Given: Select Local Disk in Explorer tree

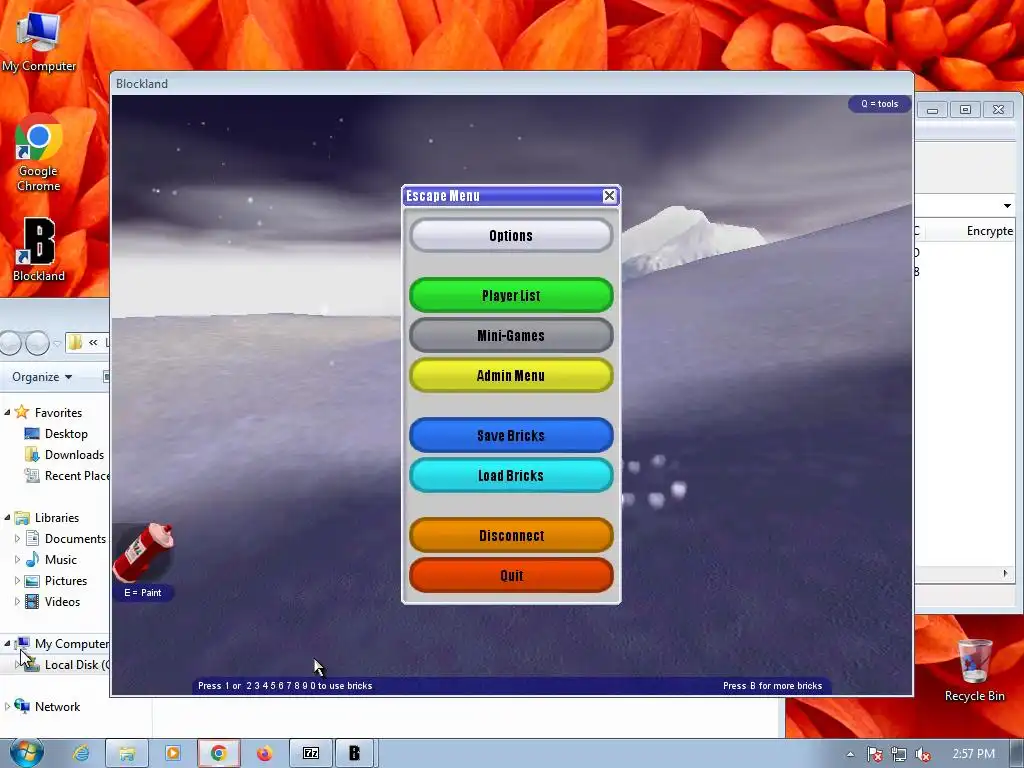Looking at the screenshot, I should (x=76, y=665).
